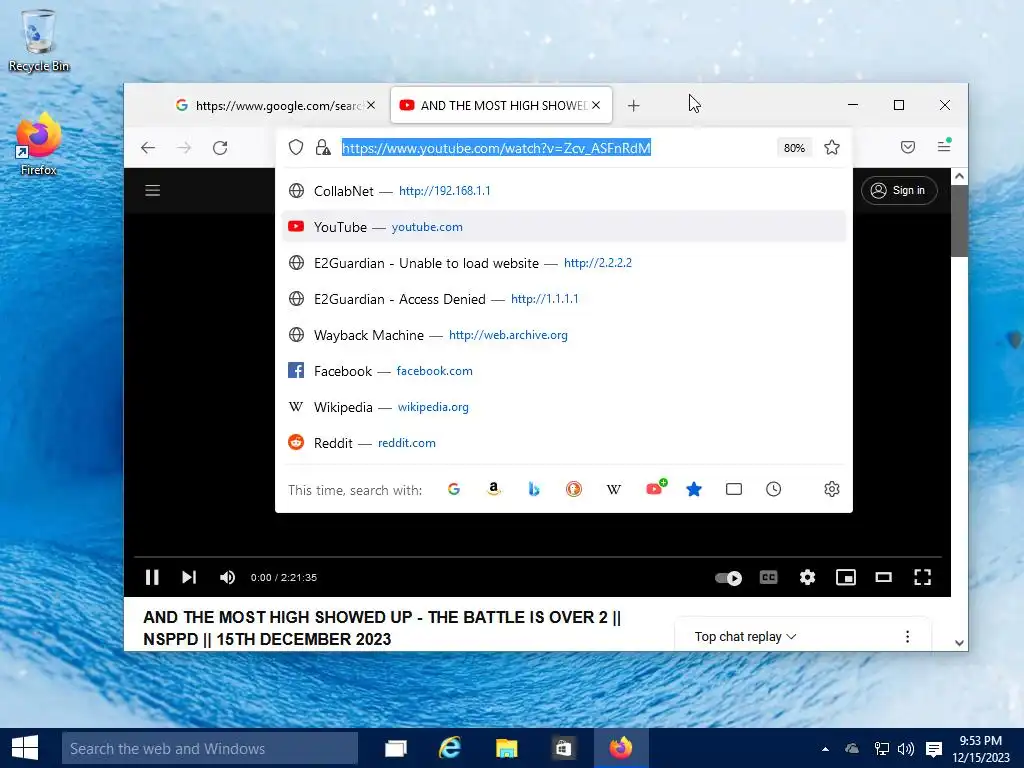Reload the current page
The width and height of the screenshot is (1024, 768).
(x=220, y=148)
